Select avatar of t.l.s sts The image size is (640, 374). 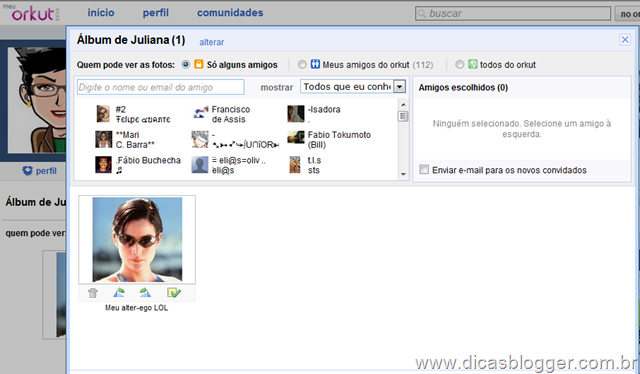295,165
